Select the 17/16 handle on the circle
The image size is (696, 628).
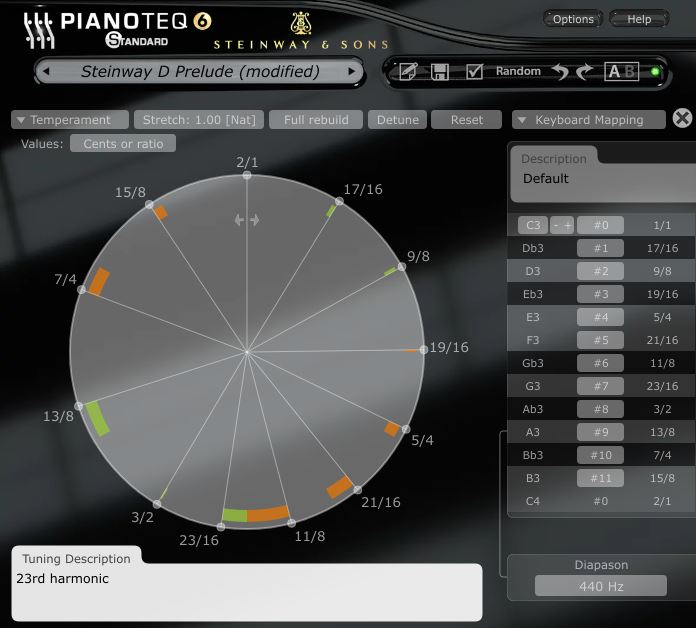point(339,202)
